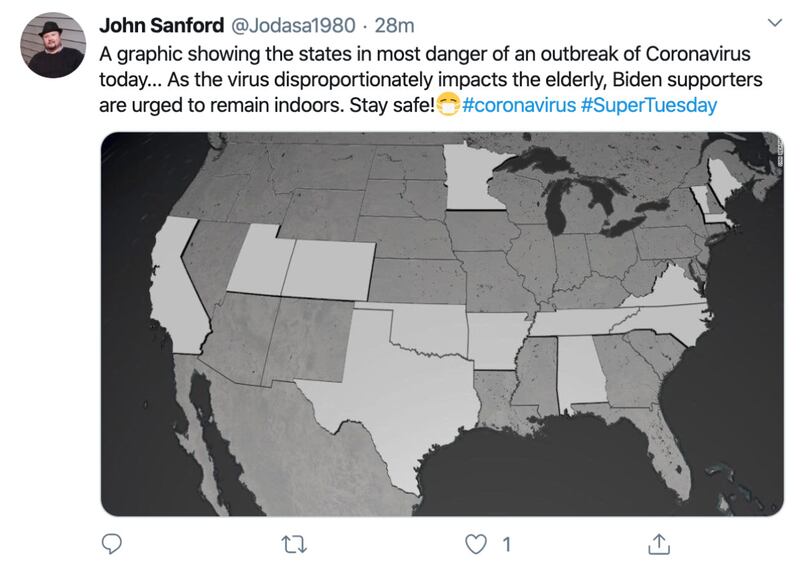
Task: Open the tweet options chevron menu
Action: tap(774, 22)
